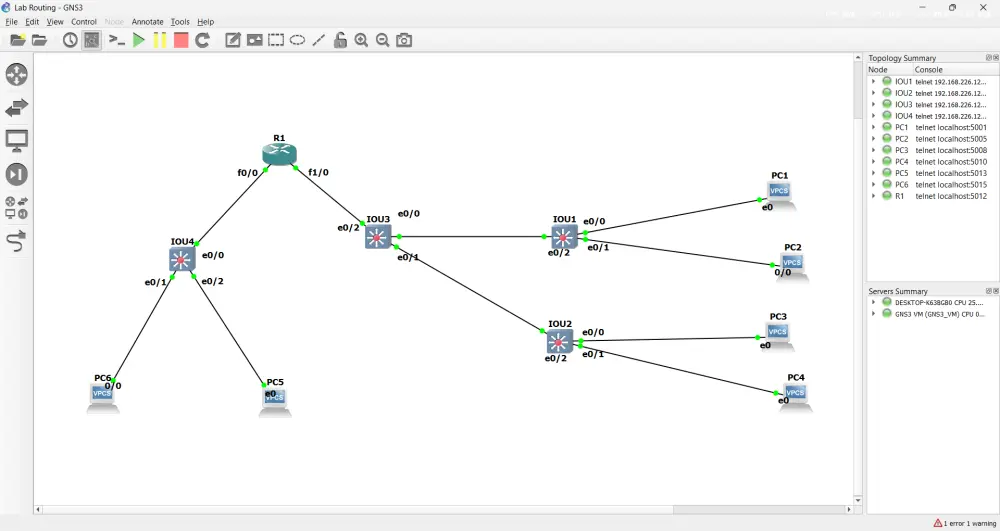Screen dimensions: 1000x531
Task: Expand the IOU1 node in Topology Summary
Action: [874, 82]
